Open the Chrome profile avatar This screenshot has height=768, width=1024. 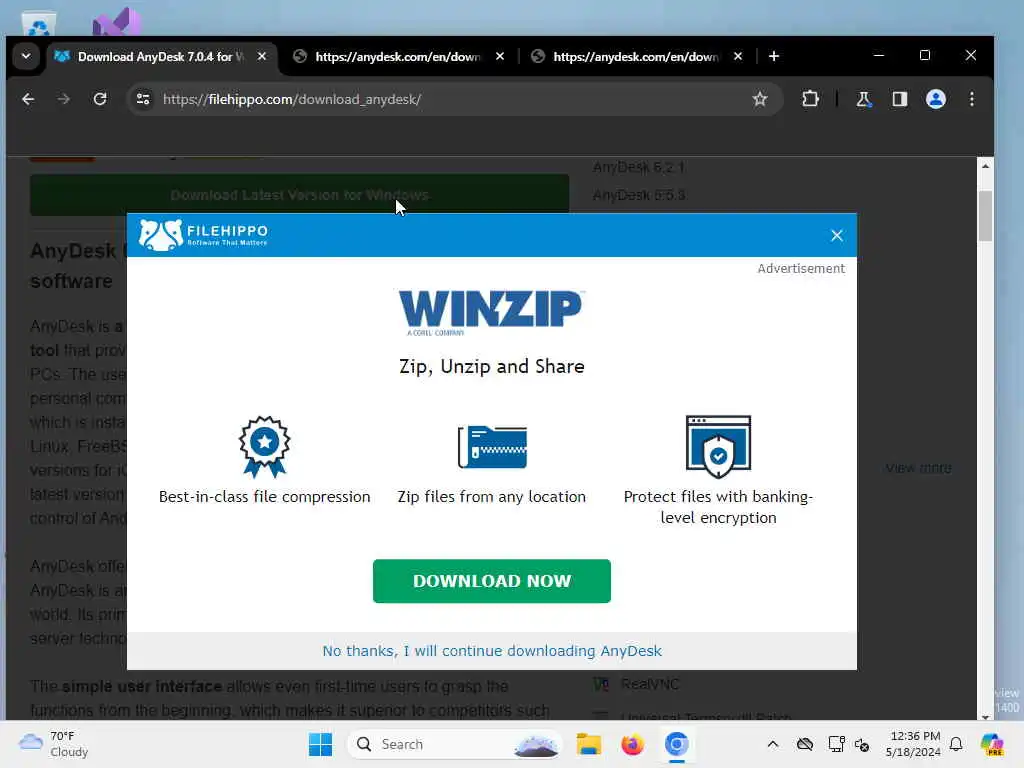[x=936, y=99]
